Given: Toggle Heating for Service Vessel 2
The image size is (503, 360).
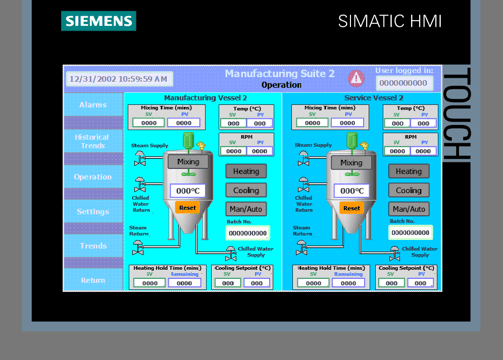Looking at the screenshot, I should point(409,171).
